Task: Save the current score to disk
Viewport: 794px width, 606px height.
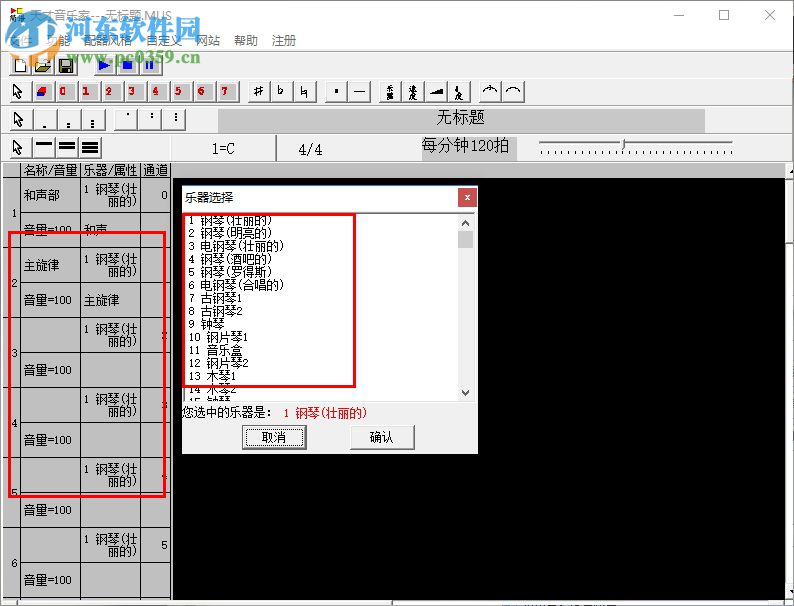Action: (x=66, y=66)
